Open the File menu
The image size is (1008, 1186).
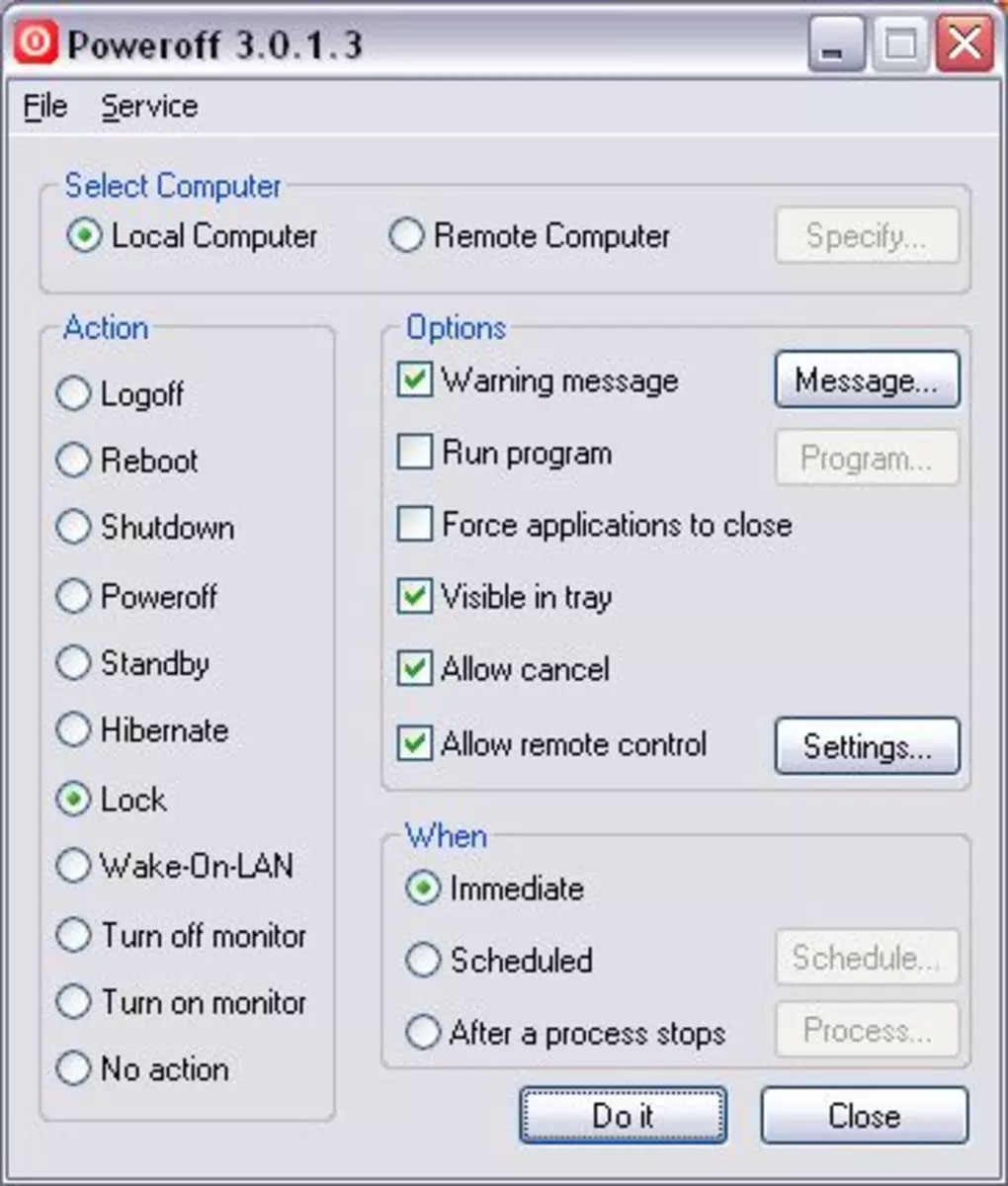42,106
